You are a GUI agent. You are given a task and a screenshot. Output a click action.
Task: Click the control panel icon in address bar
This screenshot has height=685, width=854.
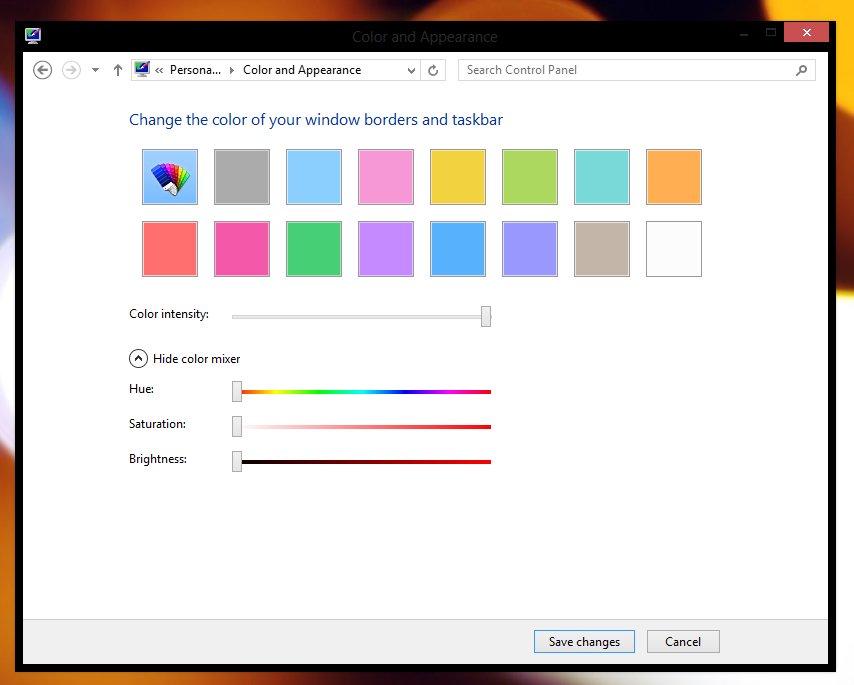[142, 70]
